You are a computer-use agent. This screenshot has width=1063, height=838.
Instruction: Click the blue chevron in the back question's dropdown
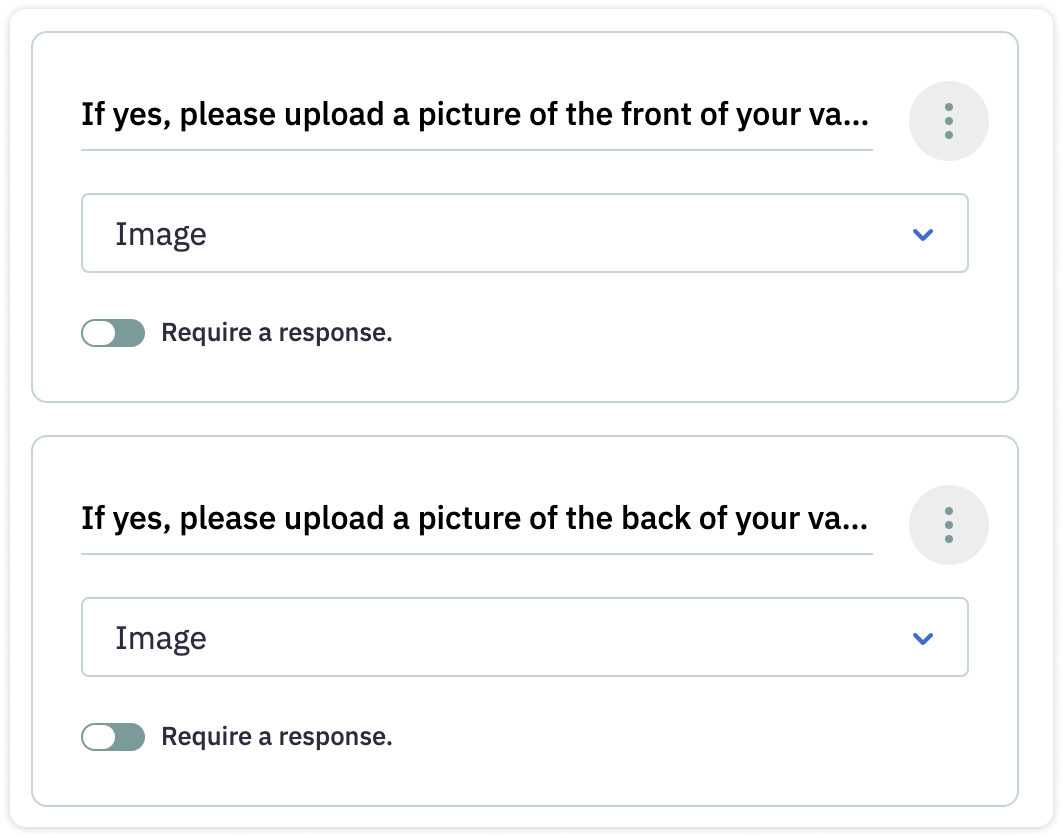[922, 638]
